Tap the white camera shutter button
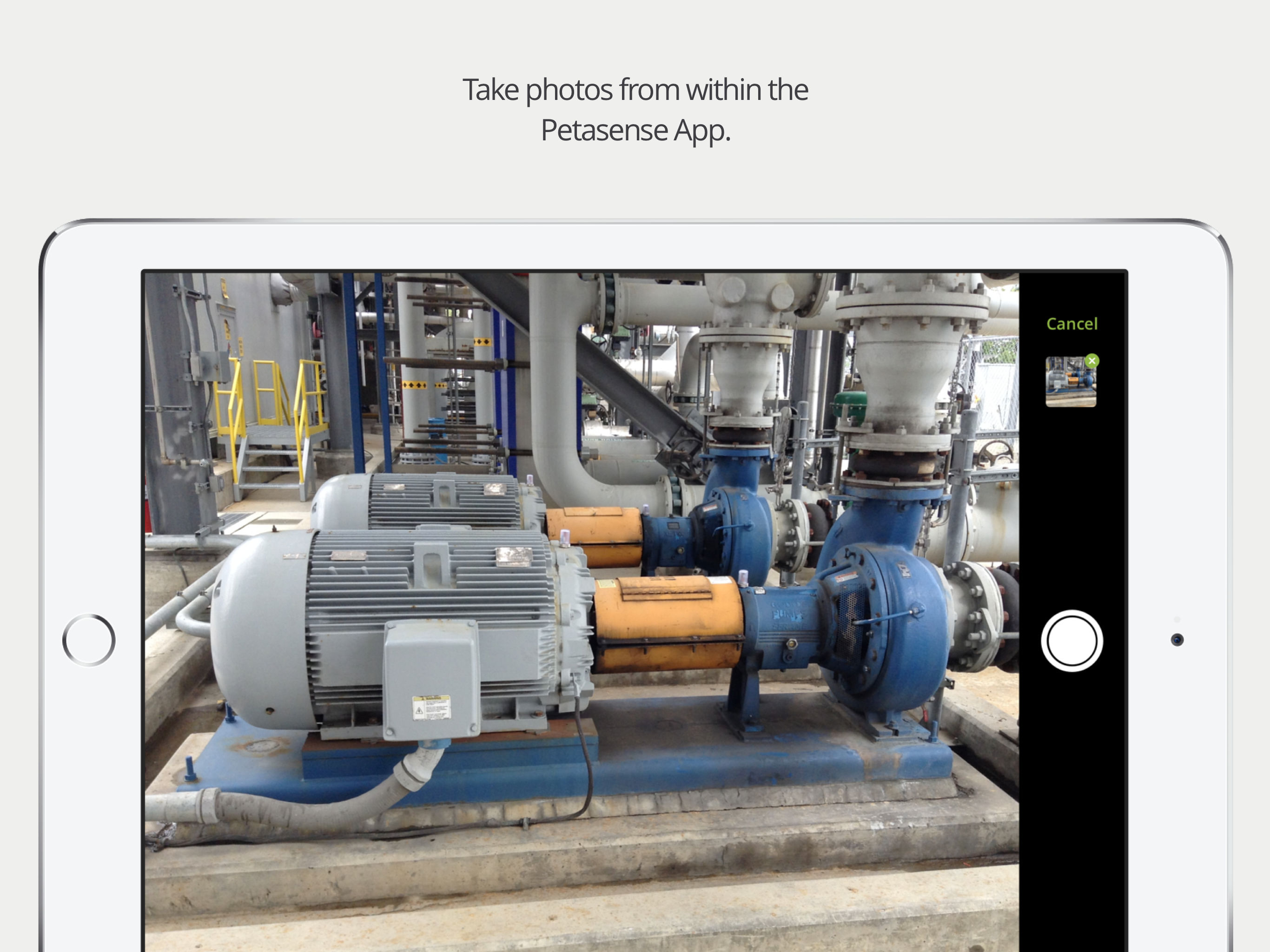1270x952 pixels. [x=1072, y=641]
